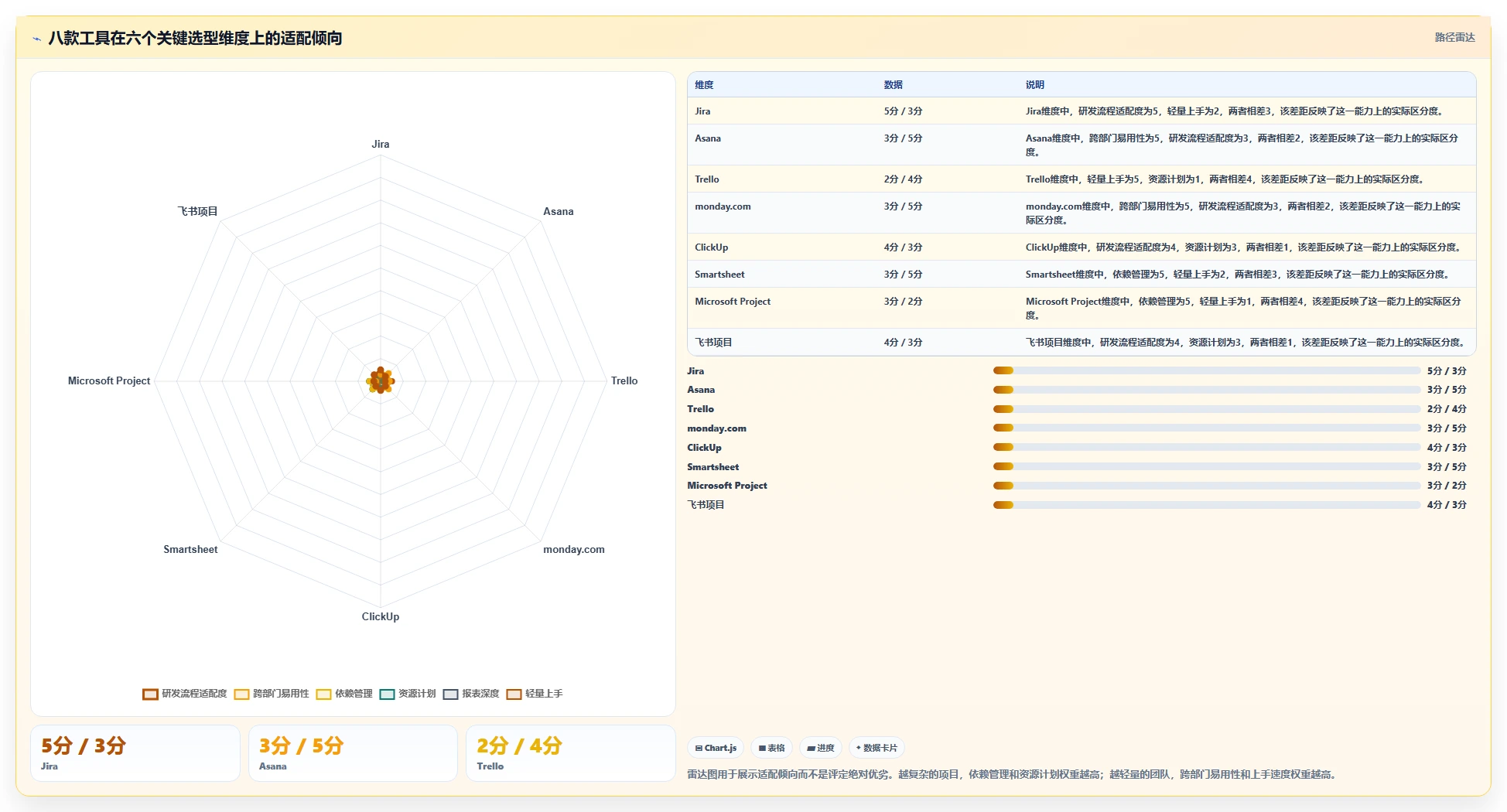1507x812 pixels.
Task: Toggle the 研发流程适配度 legend entry
Action: coord(185,694)
